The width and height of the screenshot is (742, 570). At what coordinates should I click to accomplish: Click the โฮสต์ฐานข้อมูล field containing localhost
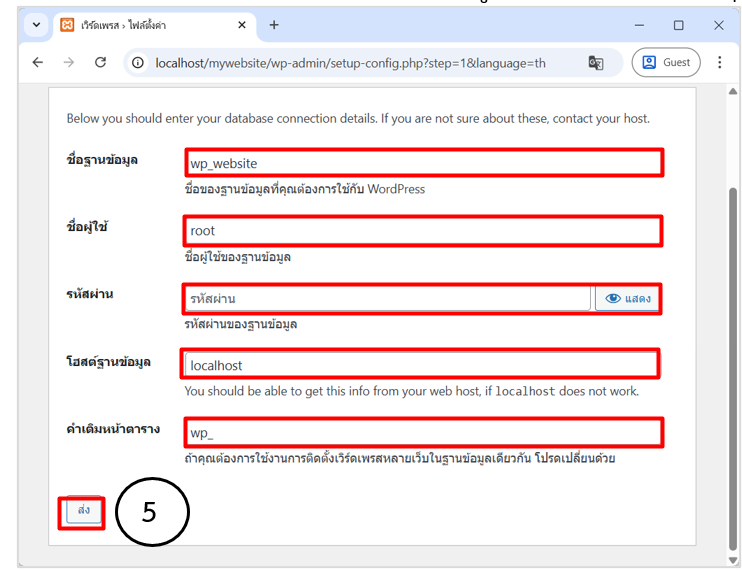[x=421, y=365]
